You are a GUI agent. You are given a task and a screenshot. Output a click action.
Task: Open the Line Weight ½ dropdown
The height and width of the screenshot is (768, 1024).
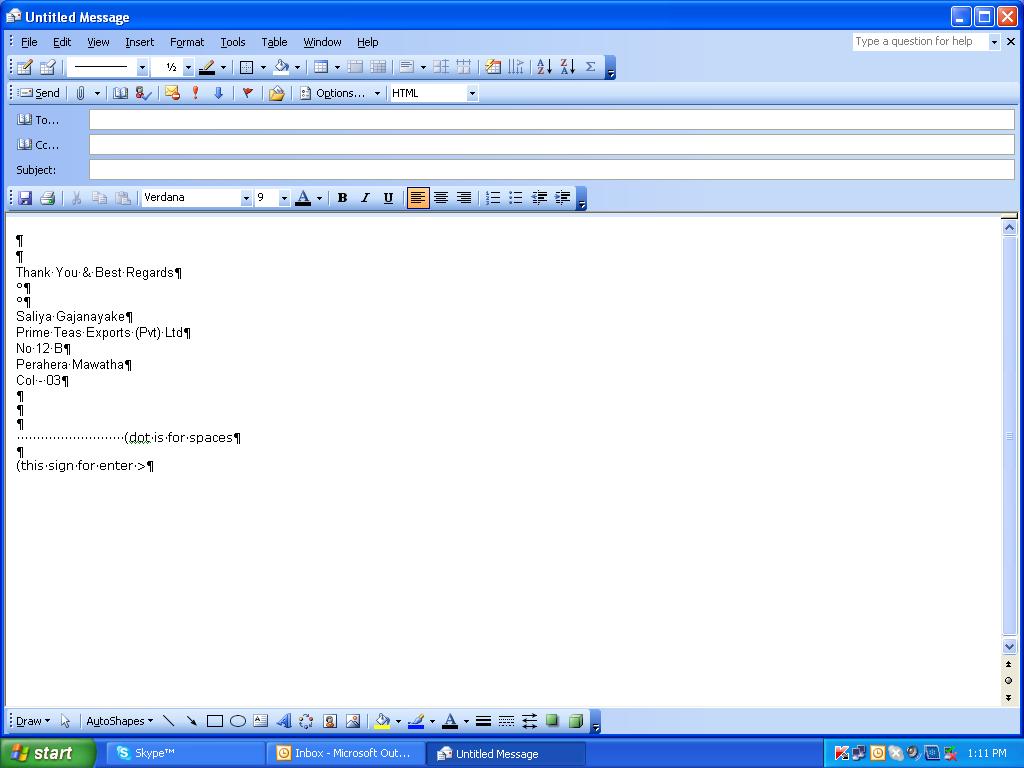click(188, 67)
